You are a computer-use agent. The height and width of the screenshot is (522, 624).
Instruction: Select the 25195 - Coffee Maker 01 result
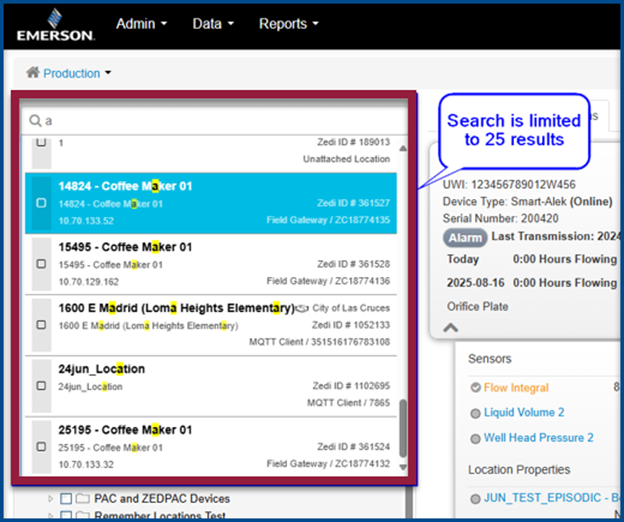tap(211, 446)
